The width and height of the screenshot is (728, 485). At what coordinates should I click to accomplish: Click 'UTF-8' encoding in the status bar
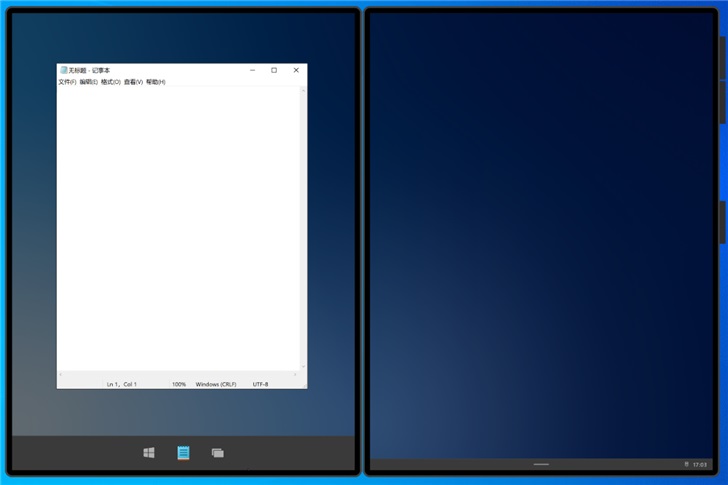click(260, 384)
